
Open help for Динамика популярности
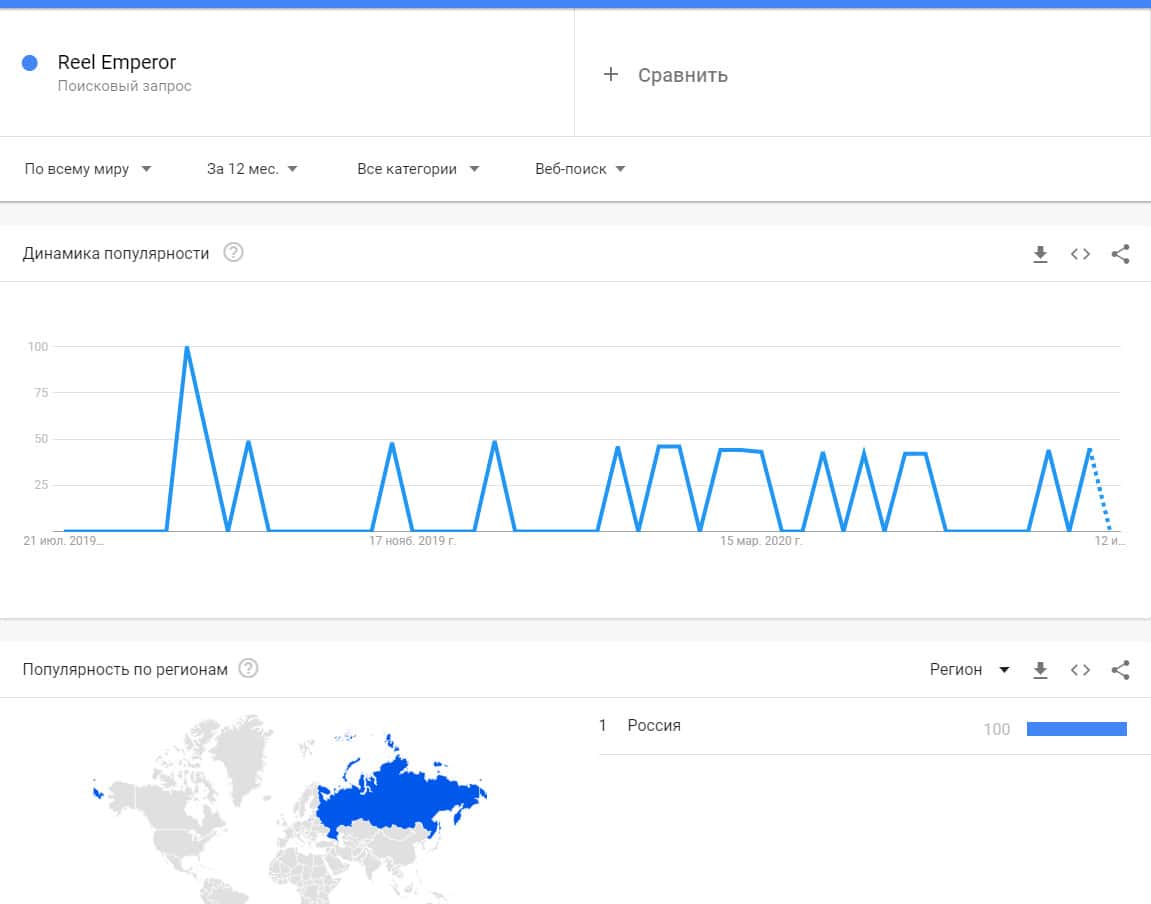pyautogui.click(x=233, y=253)
